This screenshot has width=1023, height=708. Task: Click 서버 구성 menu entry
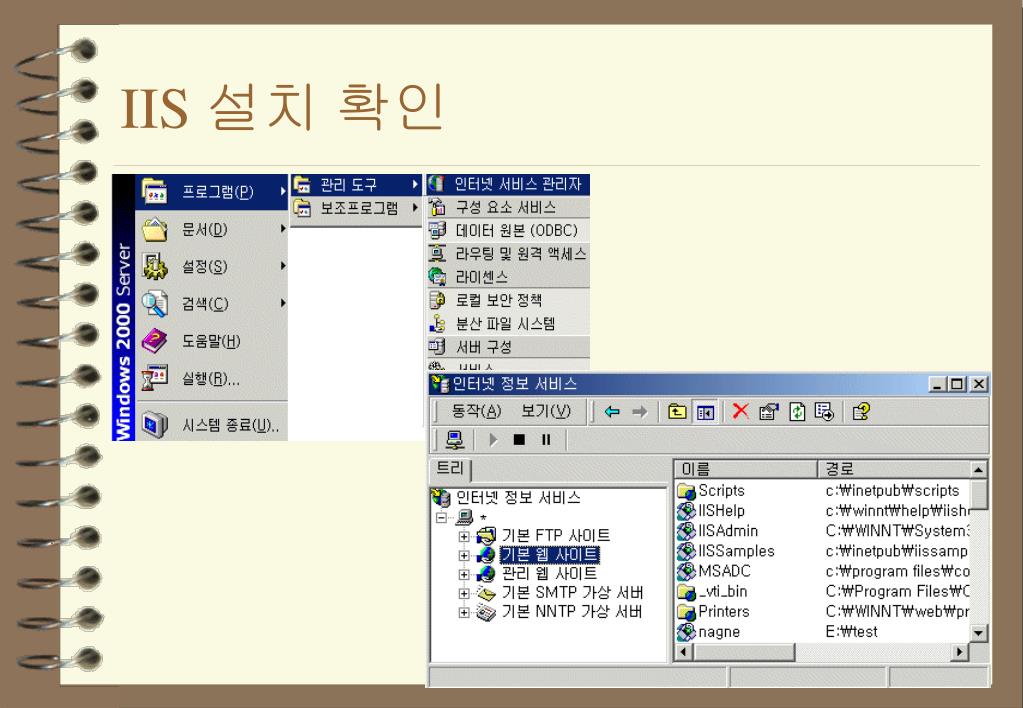508,346
